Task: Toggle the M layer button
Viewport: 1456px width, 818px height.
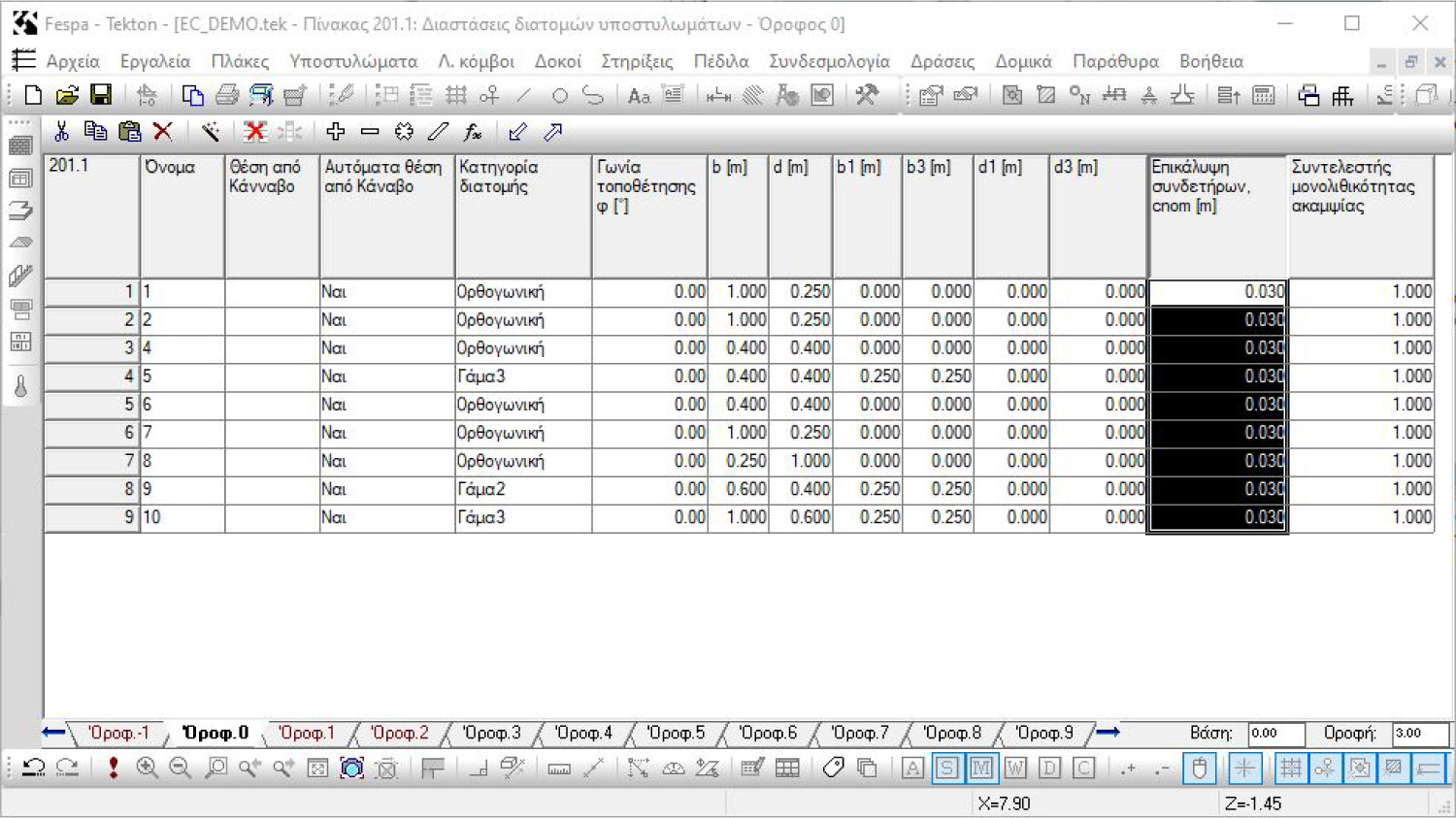Action: [981, 769]
